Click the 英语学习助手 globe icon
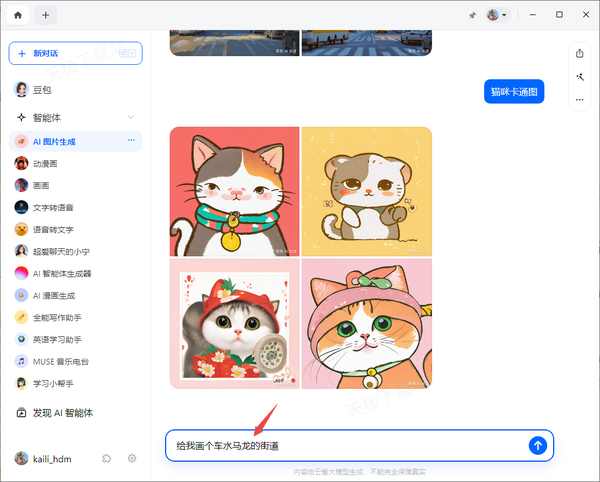Viewport: 600px width, 482px height. 21,339
